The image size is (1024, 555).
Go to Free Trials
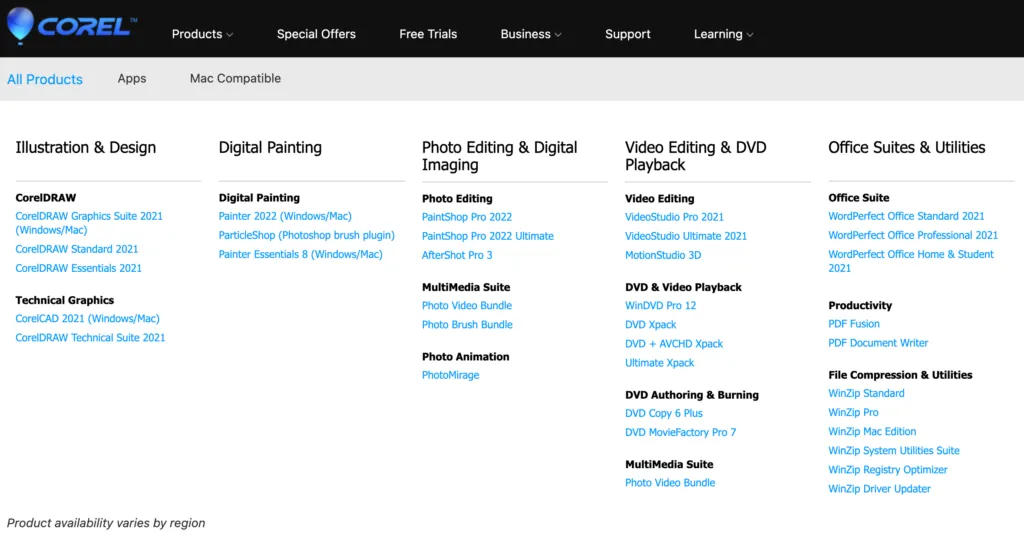pos(428,34)
